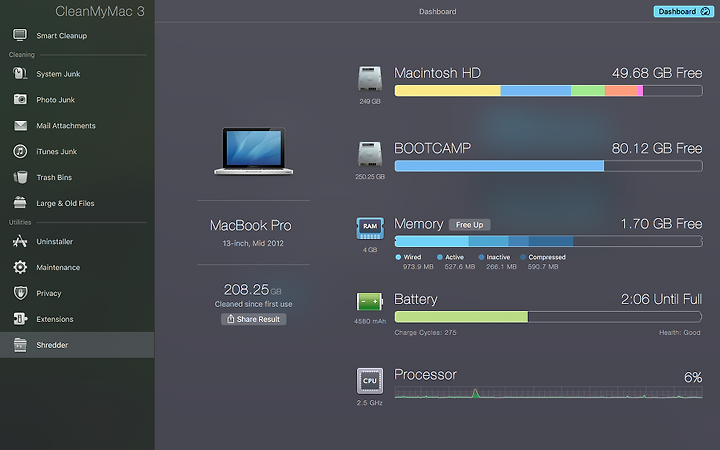Click green segment of Macintosh HD bar
Image resolution: width=720 pixels, height=450 pixels.
pos(588,90)
